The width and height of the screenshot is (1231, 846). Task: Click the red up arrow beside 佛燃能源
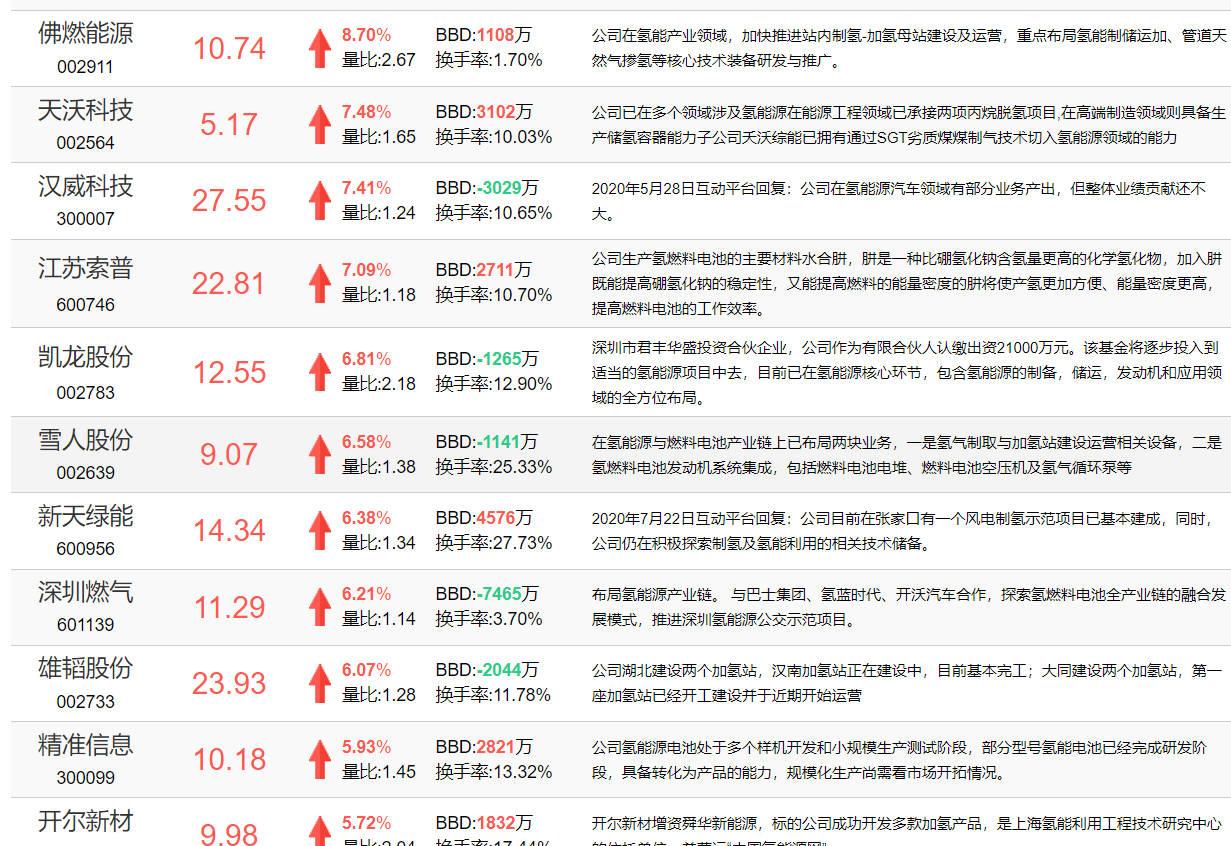[x=319, y=48]
